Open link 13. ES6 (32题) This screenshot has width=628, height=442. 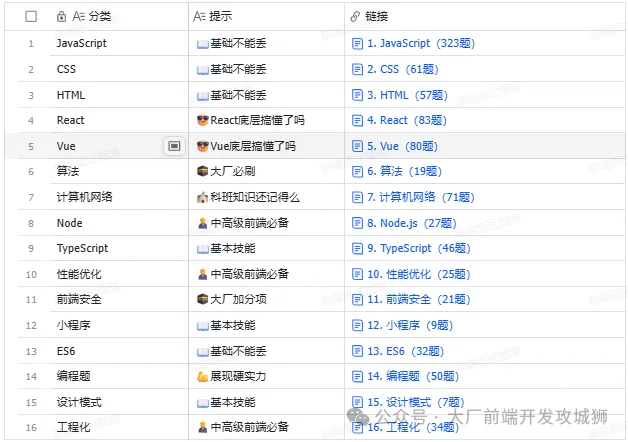click(406, 351)
